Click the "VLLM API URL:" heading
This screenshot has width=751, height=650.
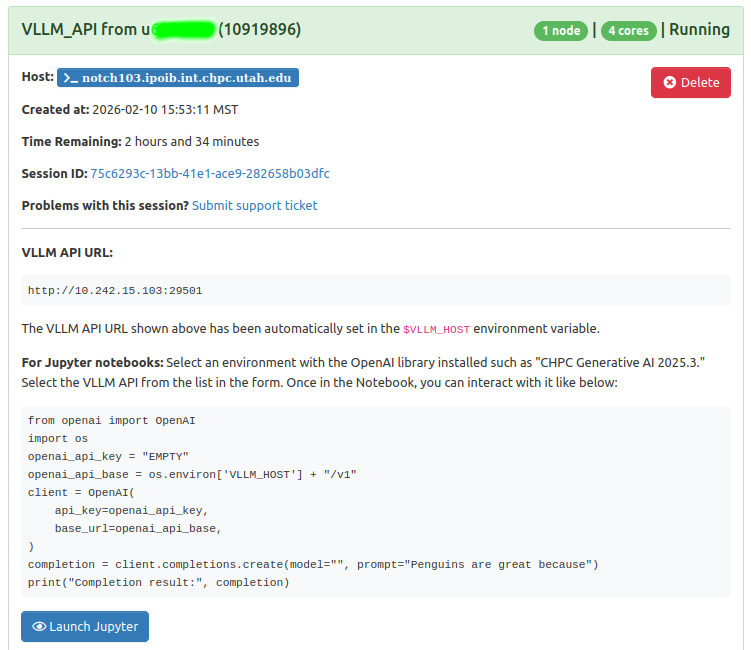coord(67,252)
